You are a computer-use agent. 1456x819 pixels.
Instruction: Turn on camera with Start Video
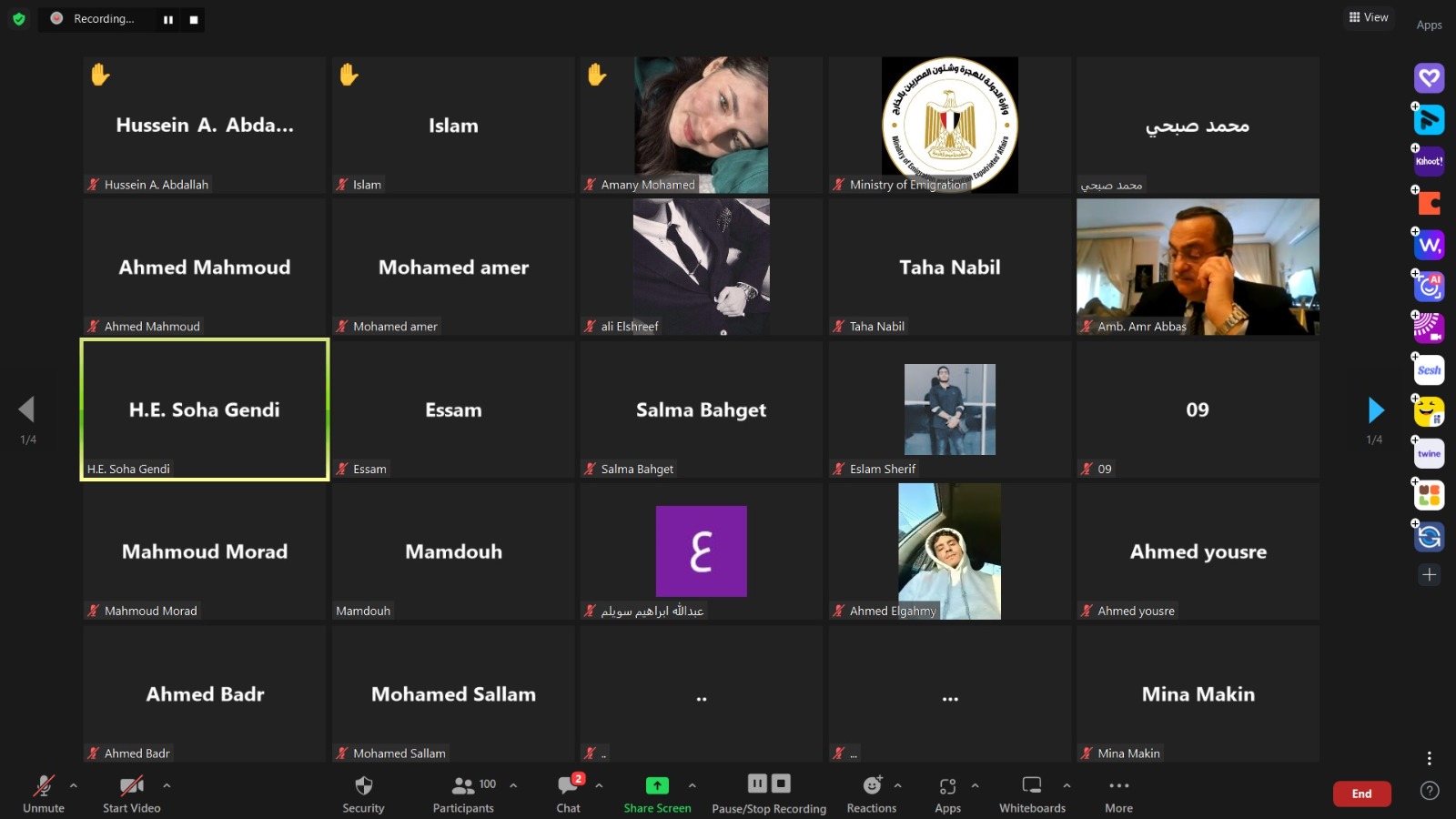[x=131, y=786]
